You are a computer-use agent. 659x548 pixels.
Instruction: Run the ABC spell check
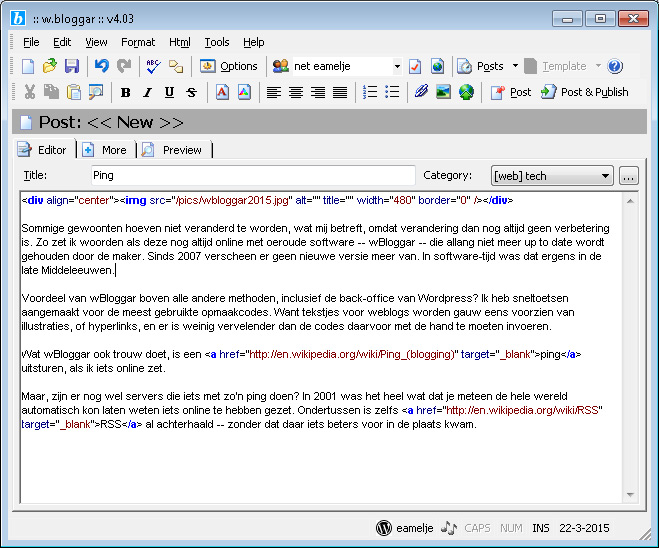(153, 66)
